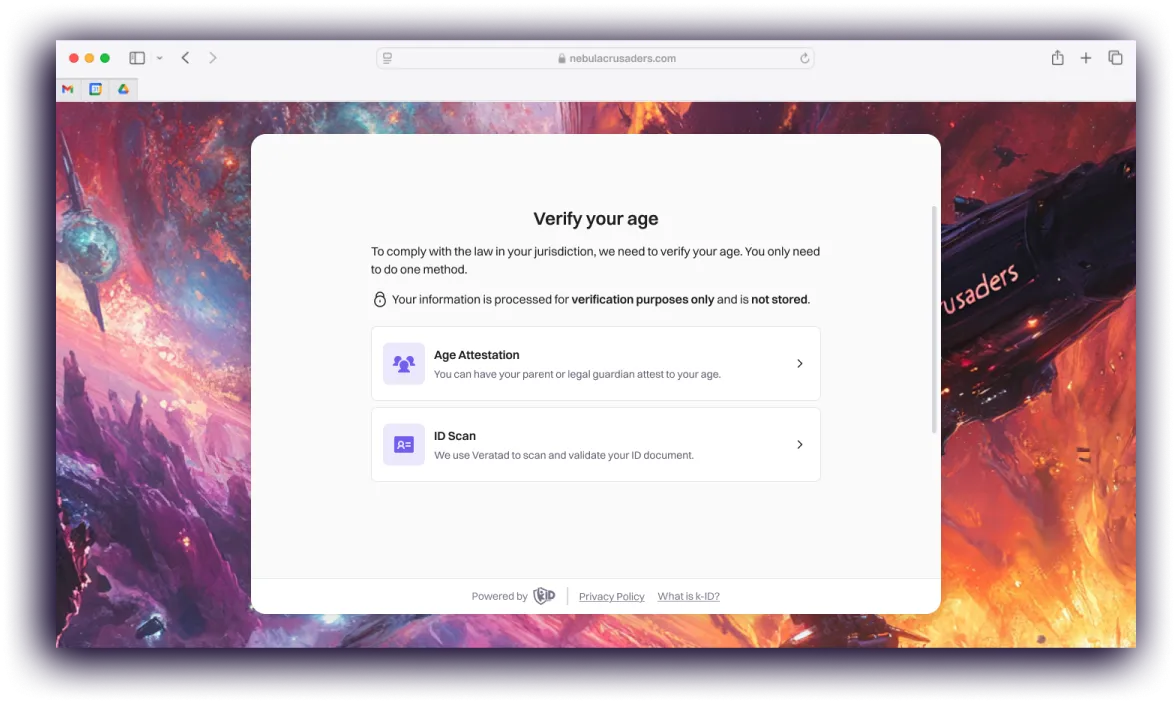This screenshot has height=704, width=1176.
Task: Minimize with the yellow window button
Action: 89,58
